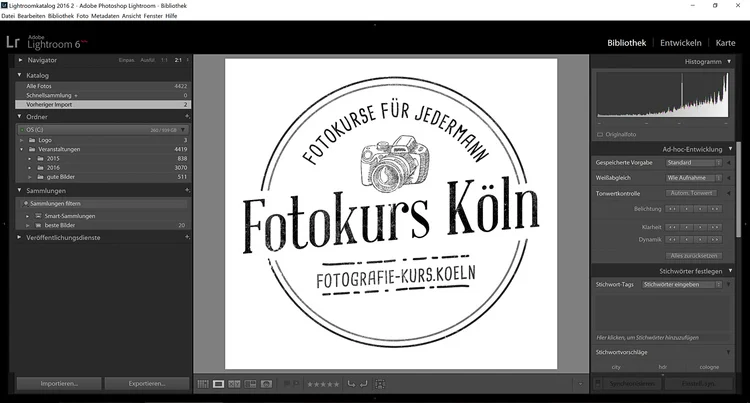Select the loupe view icon
The height and width of the screenshot is (403, 750).
click(x=219, y=384)
